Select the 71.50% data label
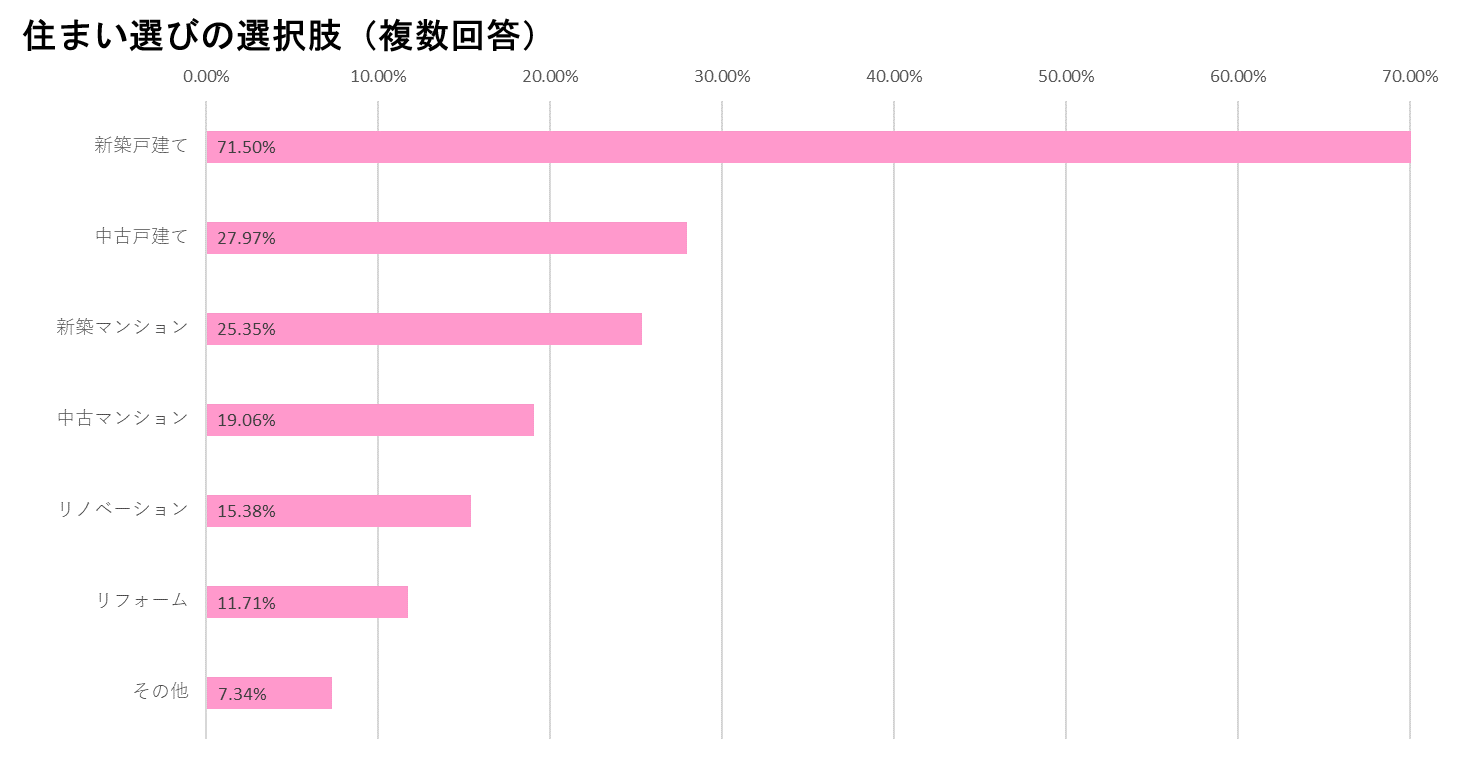The image size is (1461, 761). tap(247, 147)
